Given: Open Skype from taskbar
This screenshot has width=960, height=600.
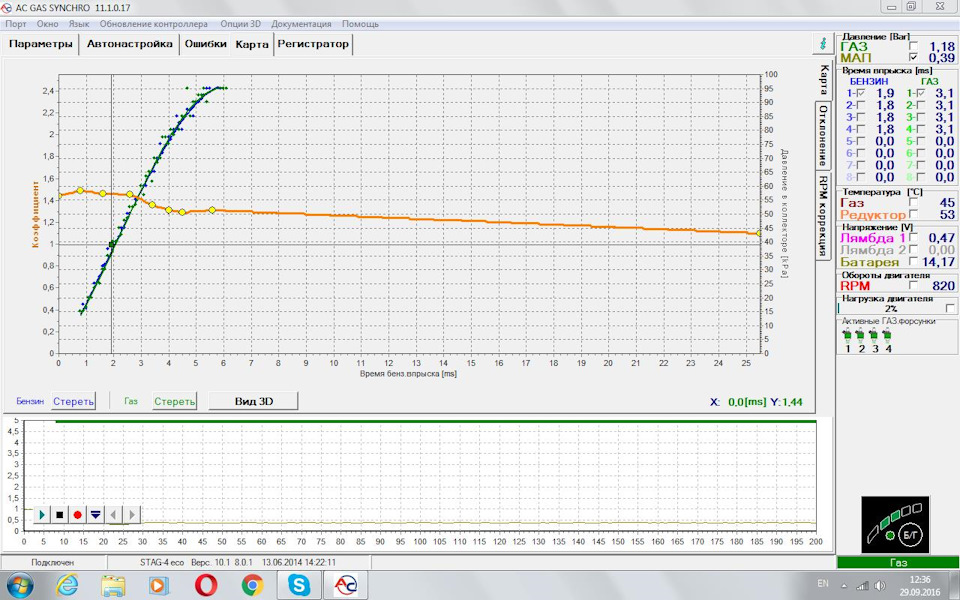Looking at the screenshot, I should click(x=298, y=586).
